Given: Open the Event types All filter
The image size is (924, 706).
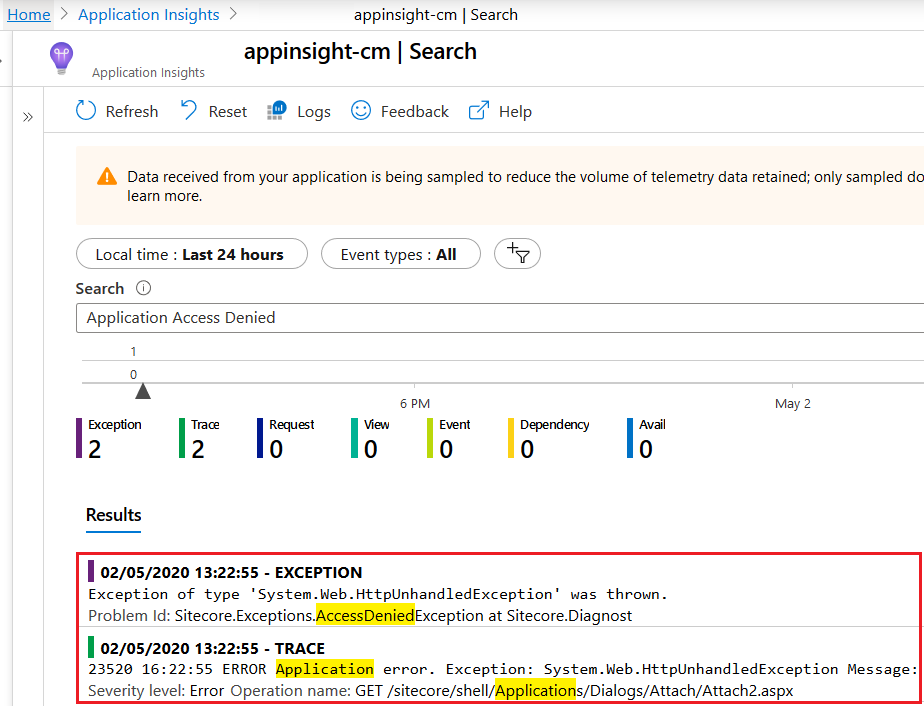Looking at the screenshot, I should coord(401,253).
